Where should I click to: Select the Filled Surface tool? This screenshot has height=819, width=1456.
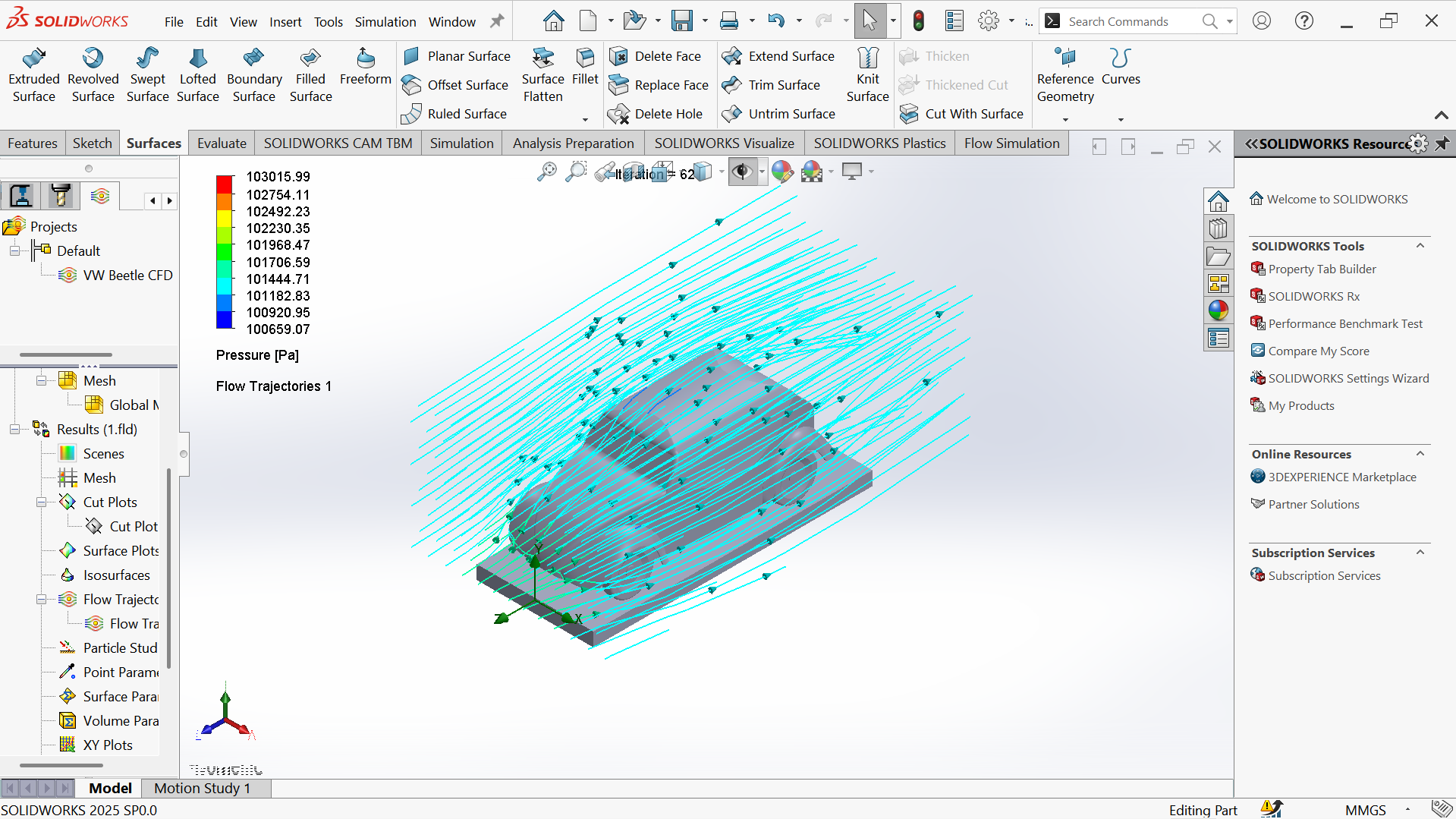[310, 74]
